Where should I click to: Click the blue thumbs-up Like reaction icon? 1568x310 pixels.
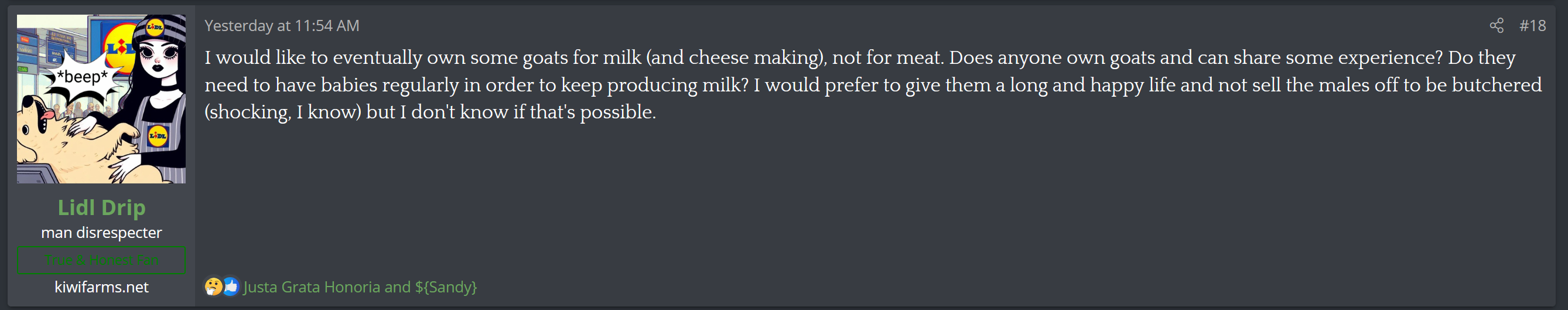coord(231,286)
